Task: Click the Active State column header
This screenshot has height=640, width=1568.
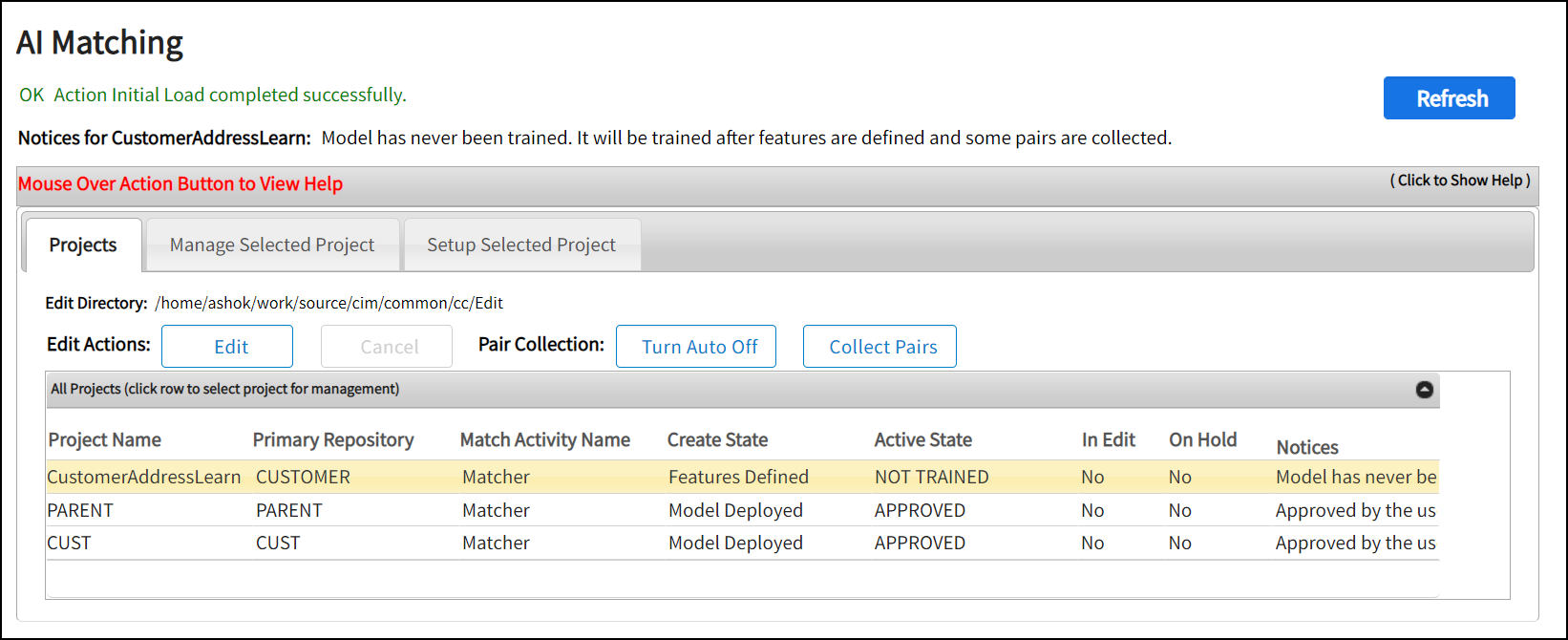Action: coord(923,440)
